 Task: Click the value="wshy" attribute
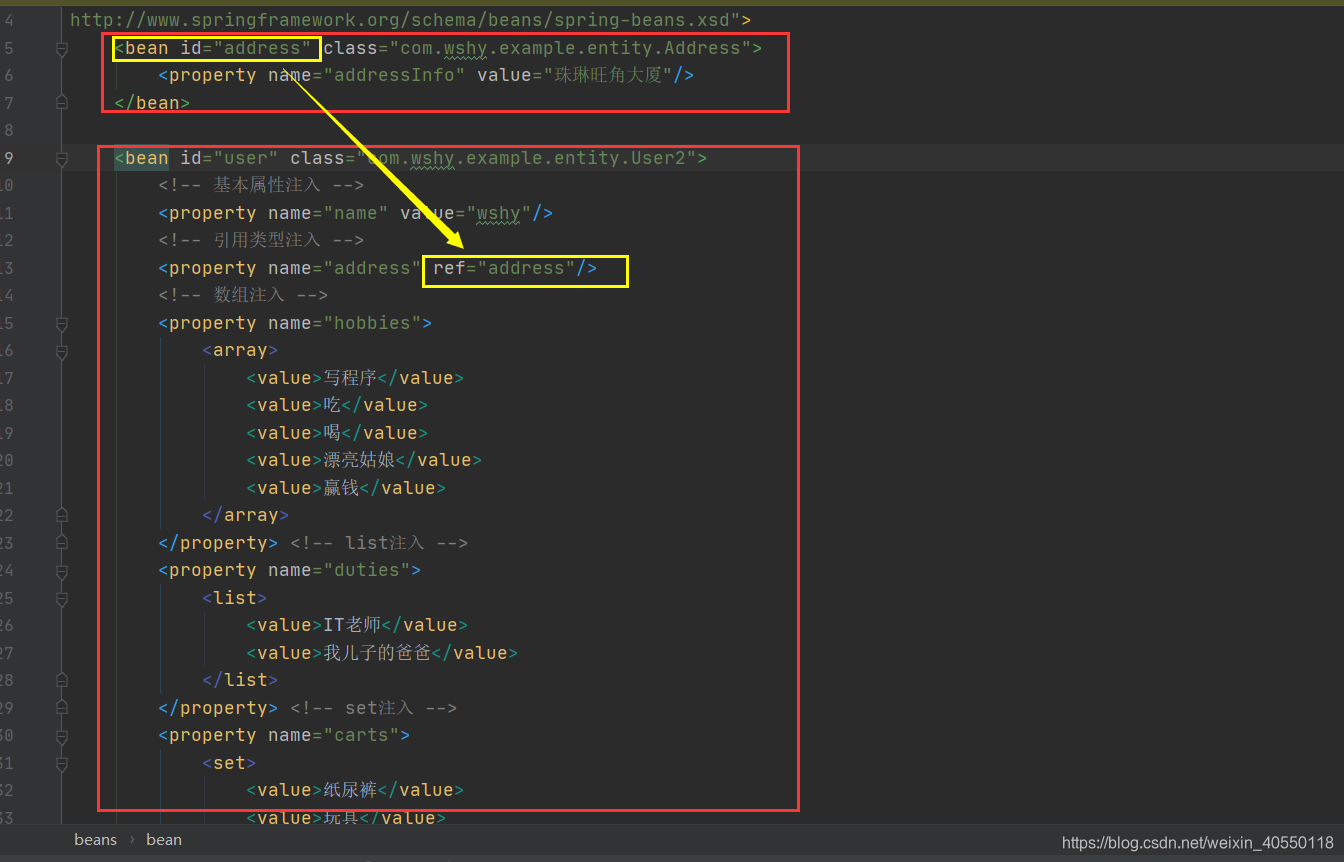click(466, 213)
